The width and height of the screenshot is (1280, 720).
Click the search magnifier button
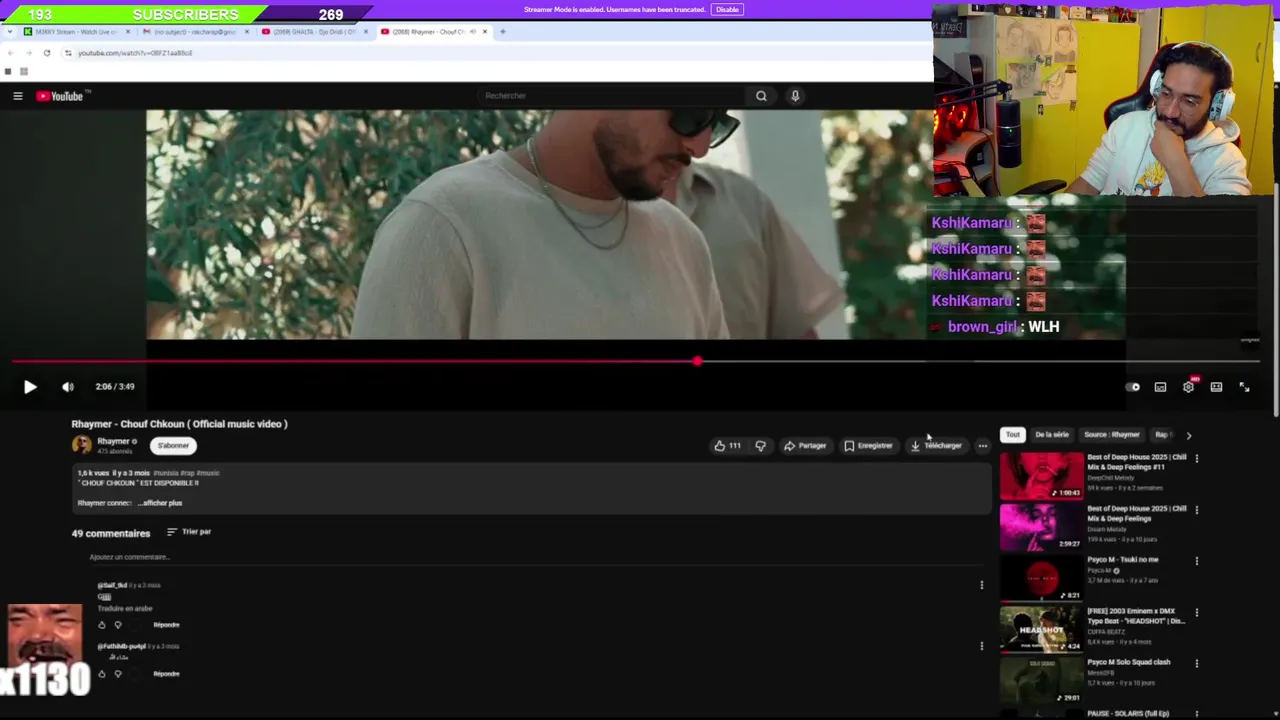(761, 96)
